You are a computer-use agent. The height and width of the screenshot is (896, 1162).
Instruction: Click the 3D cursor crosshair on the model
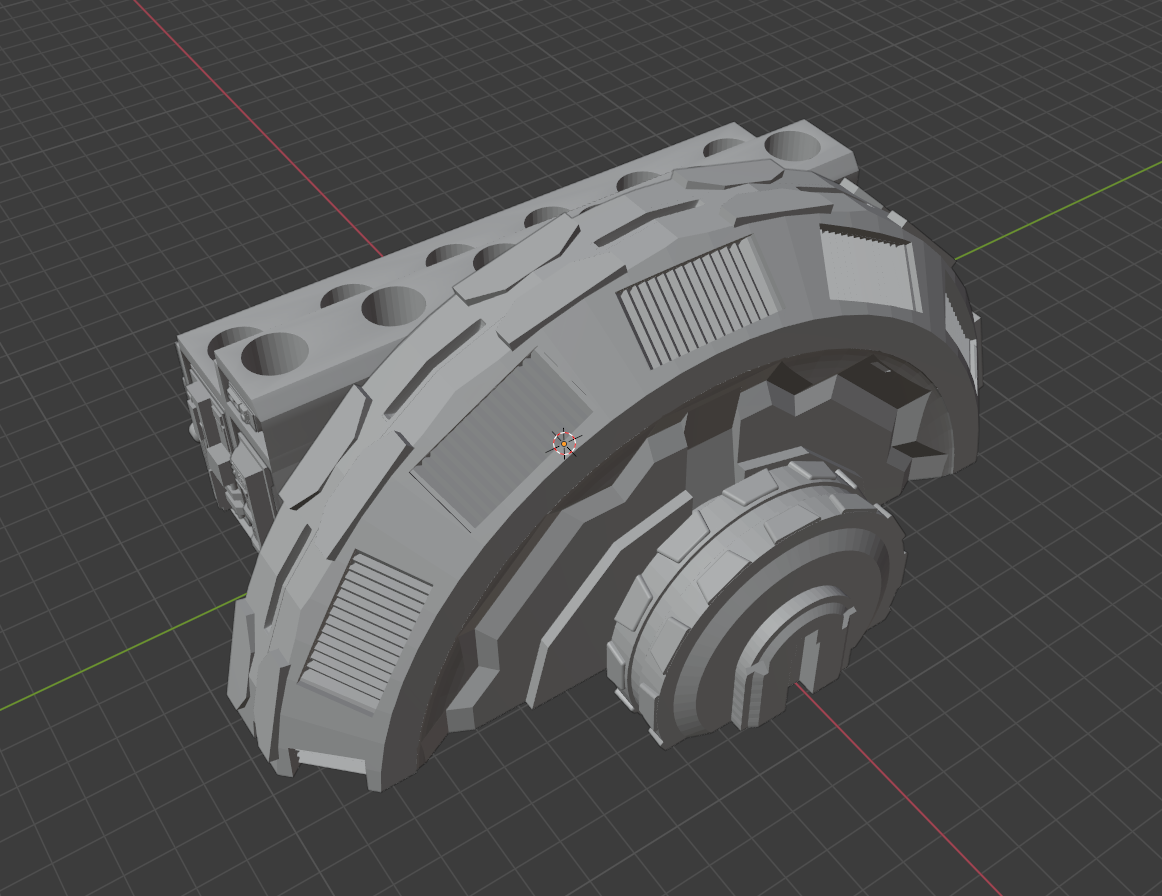[564, 443]
